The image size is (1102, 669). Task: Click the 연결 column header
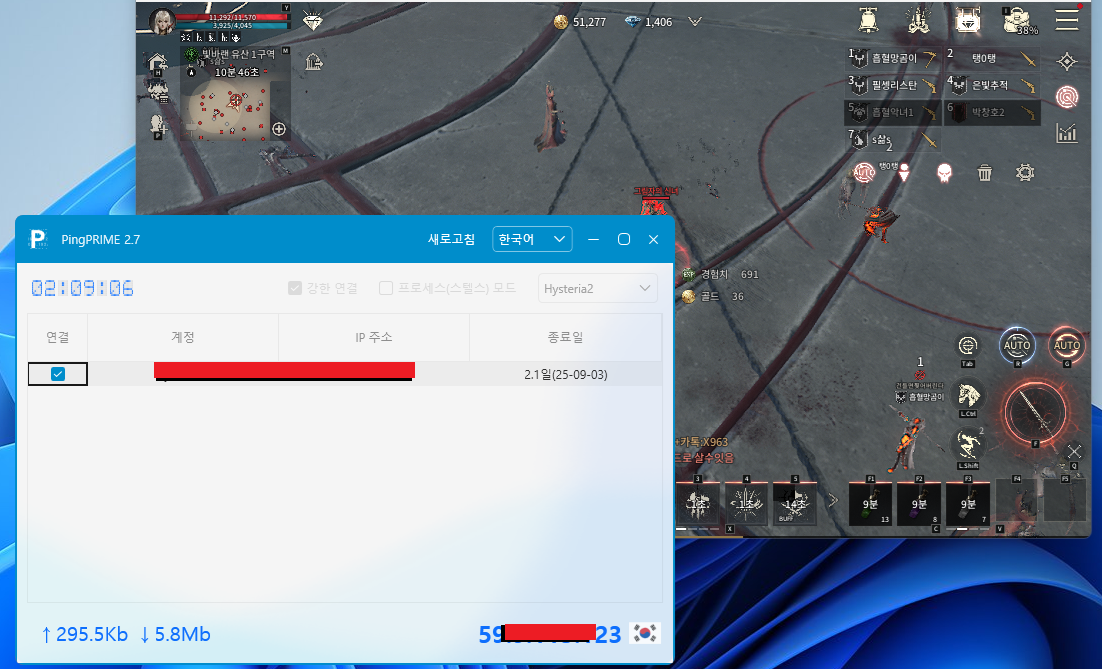58,337
